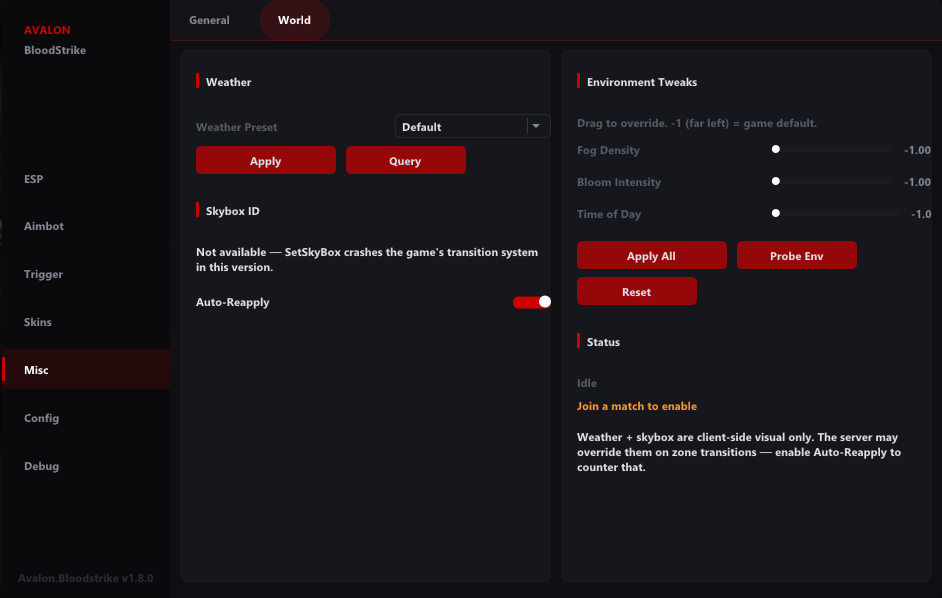The image size is (942, 598).
Task: Click the Probe Env button
Action: pos(797,255)
